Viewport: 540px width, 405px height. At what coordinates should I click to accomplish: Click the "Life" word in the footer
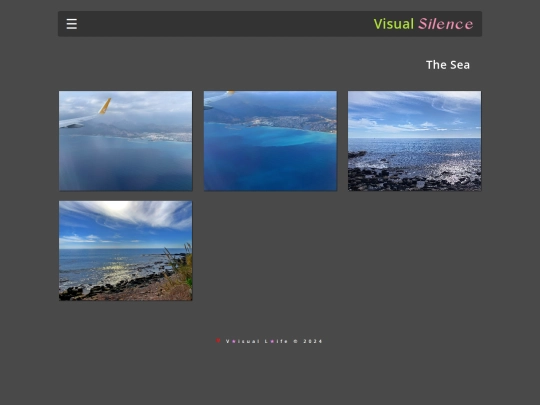[x=276, y=341]
